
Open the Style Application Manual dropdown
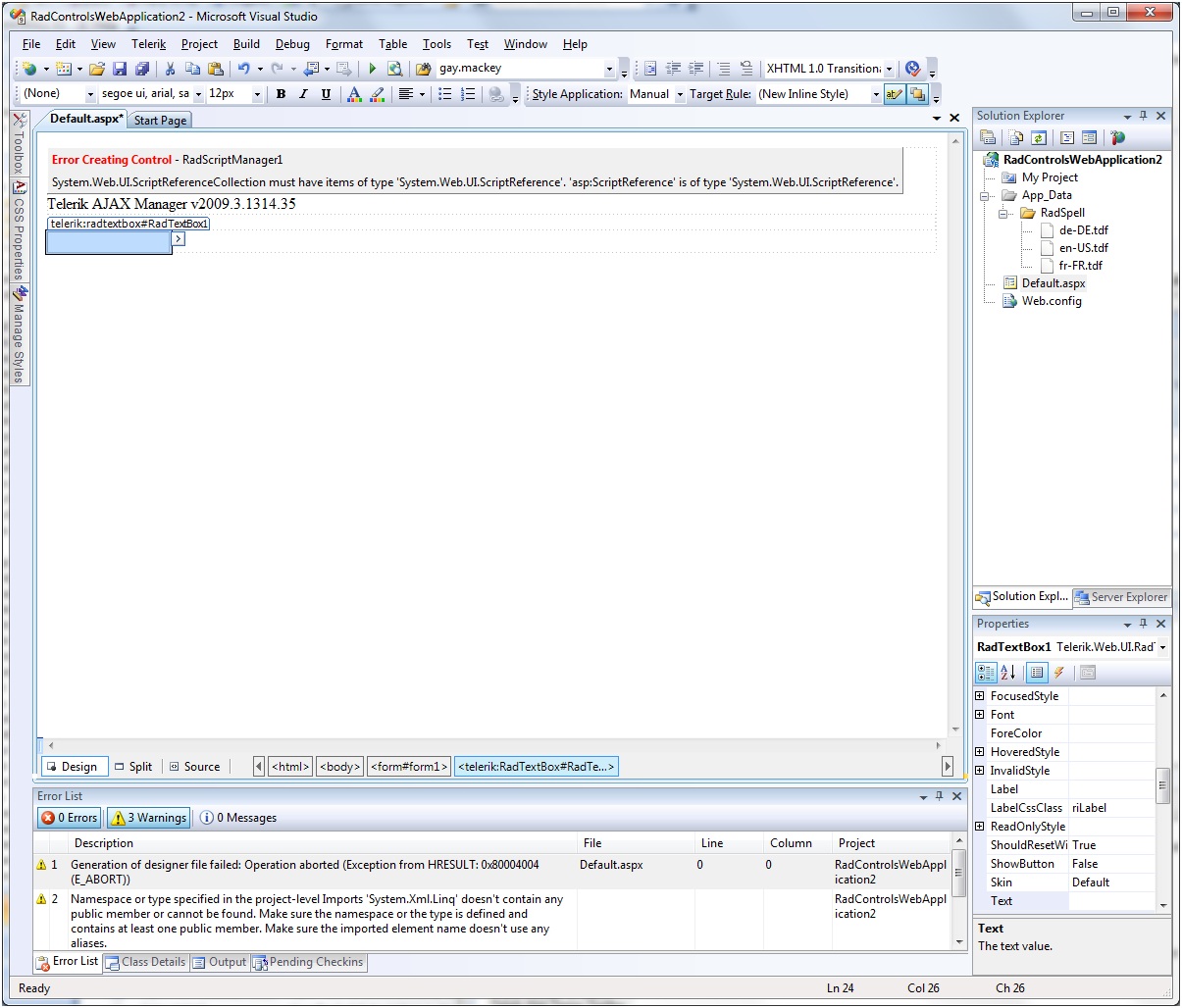(x=680, y=94)
